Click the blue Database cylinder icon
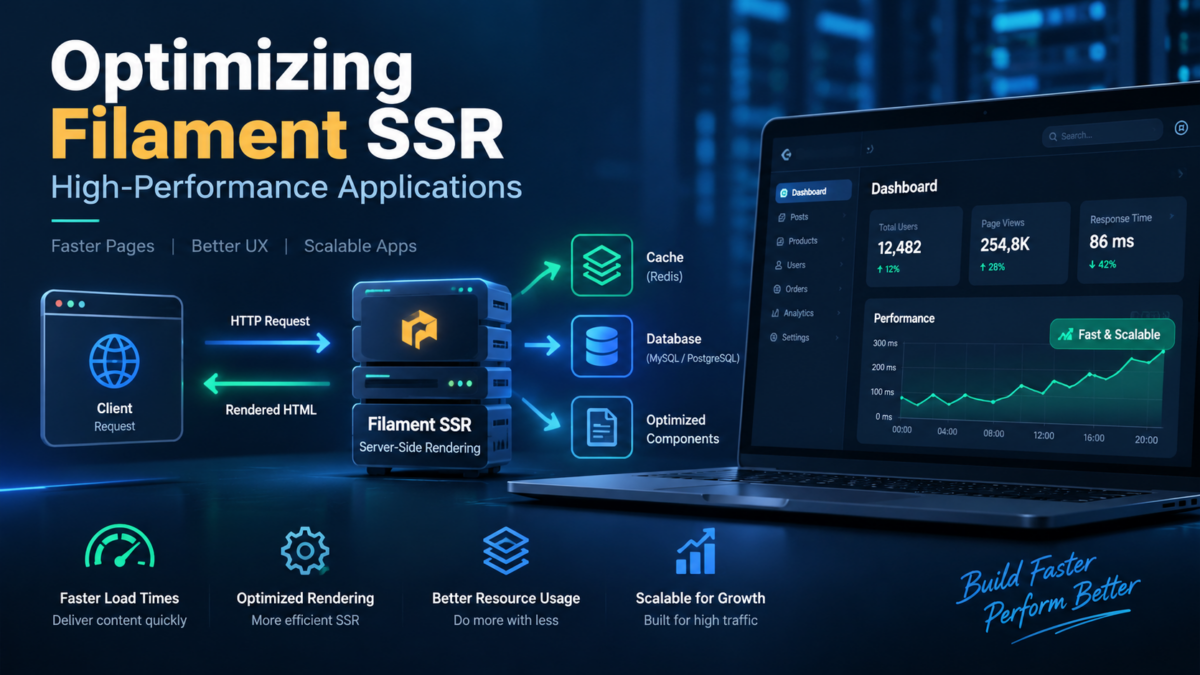This screenshot has width=1200, height=675. (603, 346)
